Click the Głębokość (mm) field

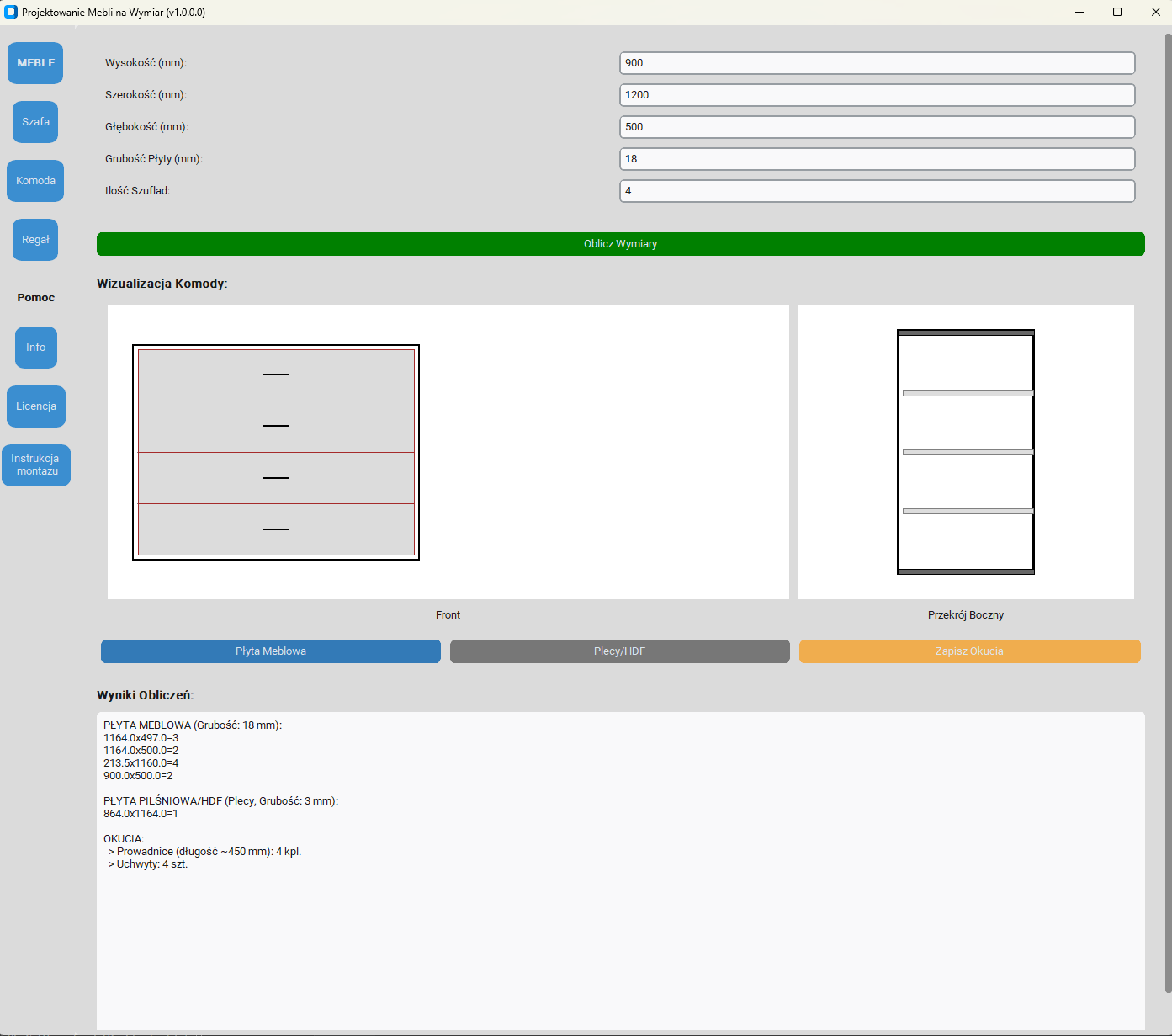(877, 127)
